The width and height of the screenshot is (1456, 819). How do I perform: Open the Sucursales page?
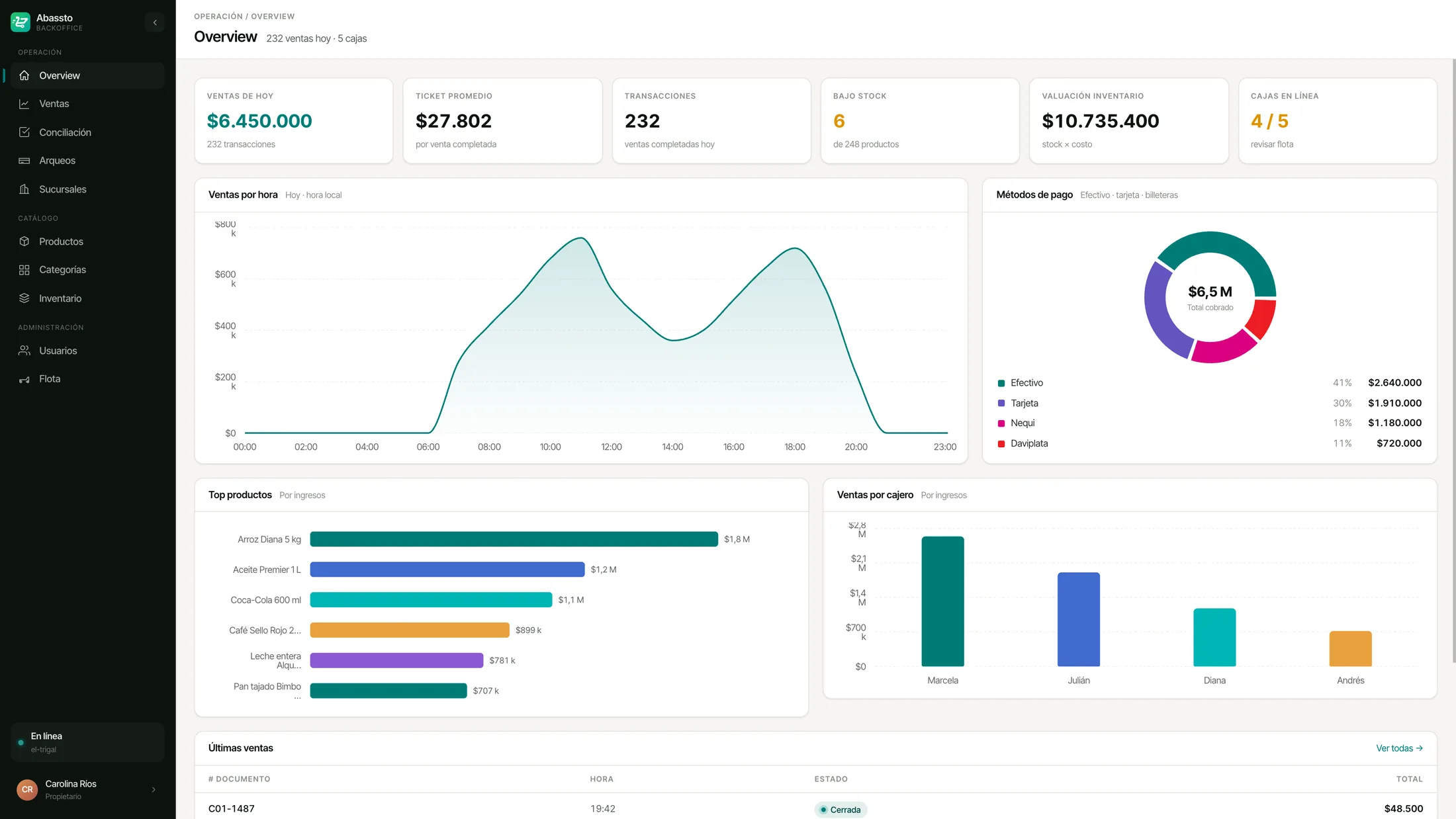pos(87,189)
